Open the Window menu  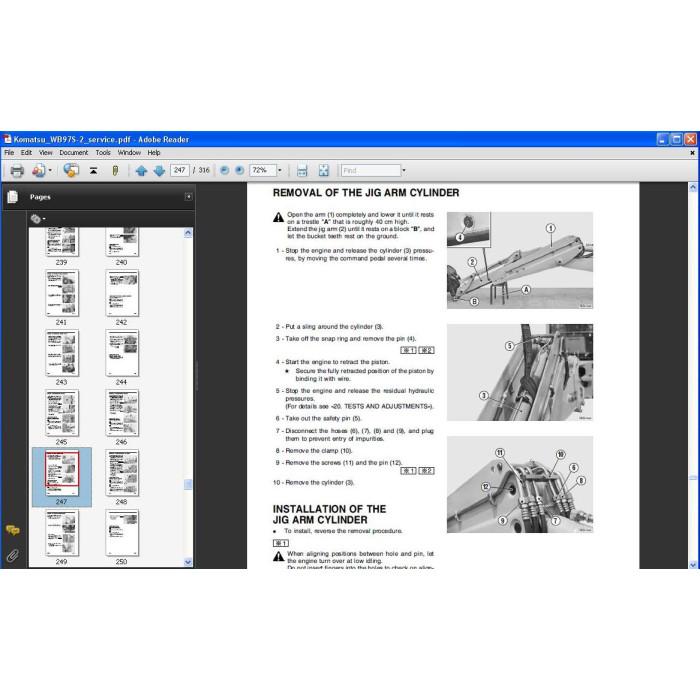[x=129, y=153]
